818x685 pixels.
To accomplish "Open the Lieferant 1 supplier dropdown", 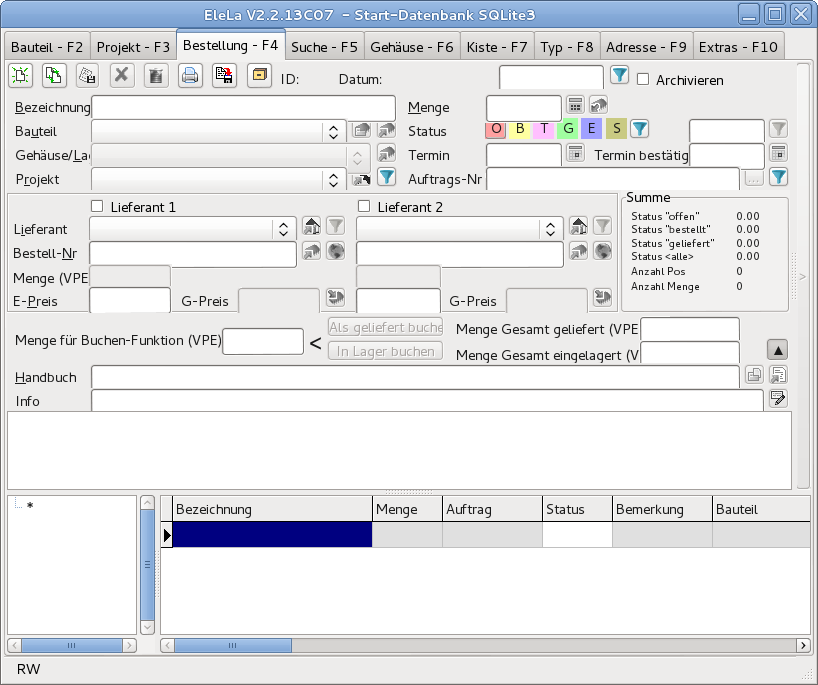I will [193, 229].
